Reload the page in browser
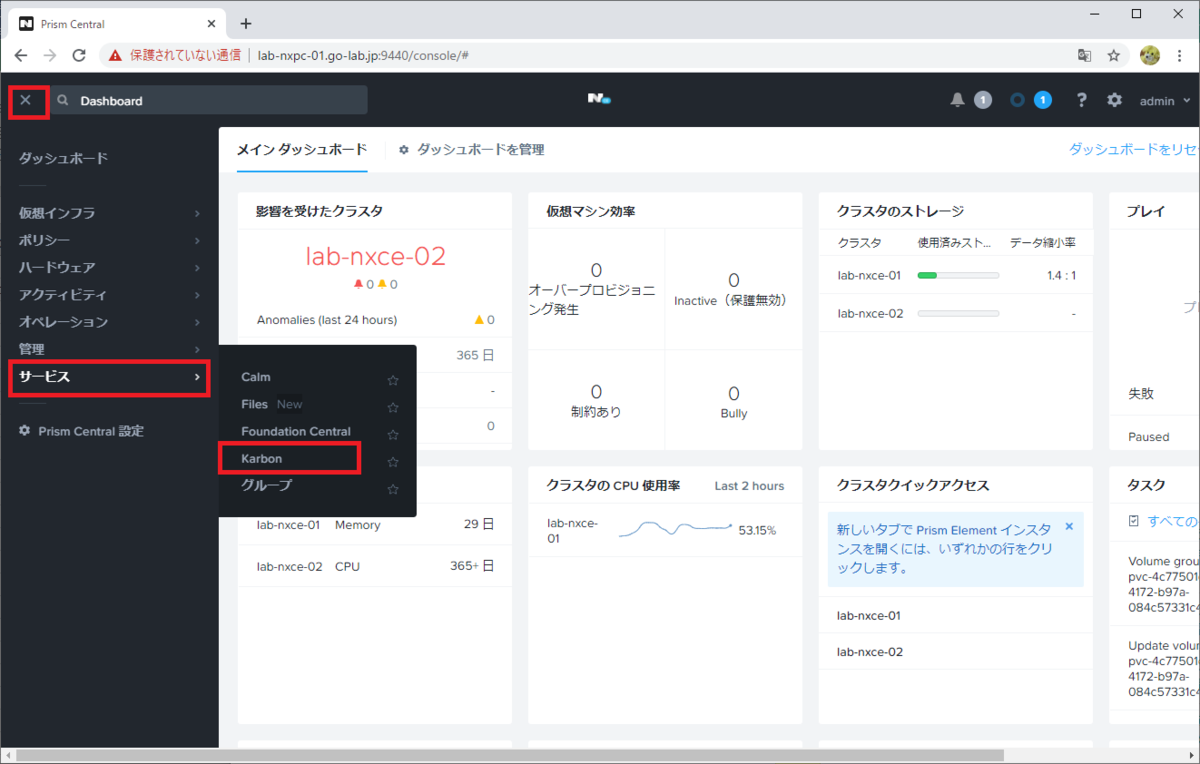The image size is (1200, 764). pyautogui.click(x=77, y=55)
